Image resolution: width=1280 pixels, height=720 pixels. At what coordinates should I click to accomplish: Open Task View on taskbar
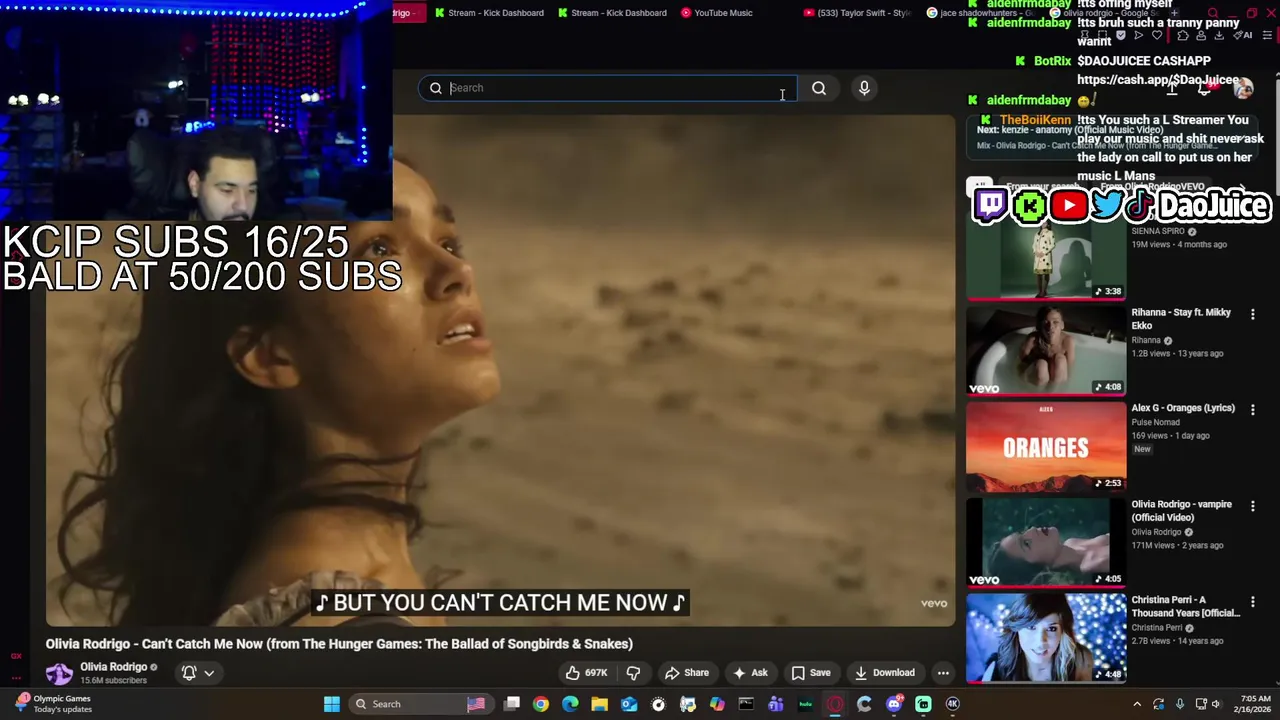click(512, 704)
